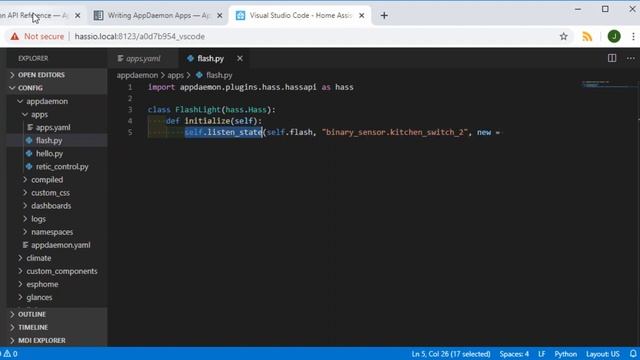Select the Visual Studio Code browser tab
The image size is (640, 360).
coord(300,16)
